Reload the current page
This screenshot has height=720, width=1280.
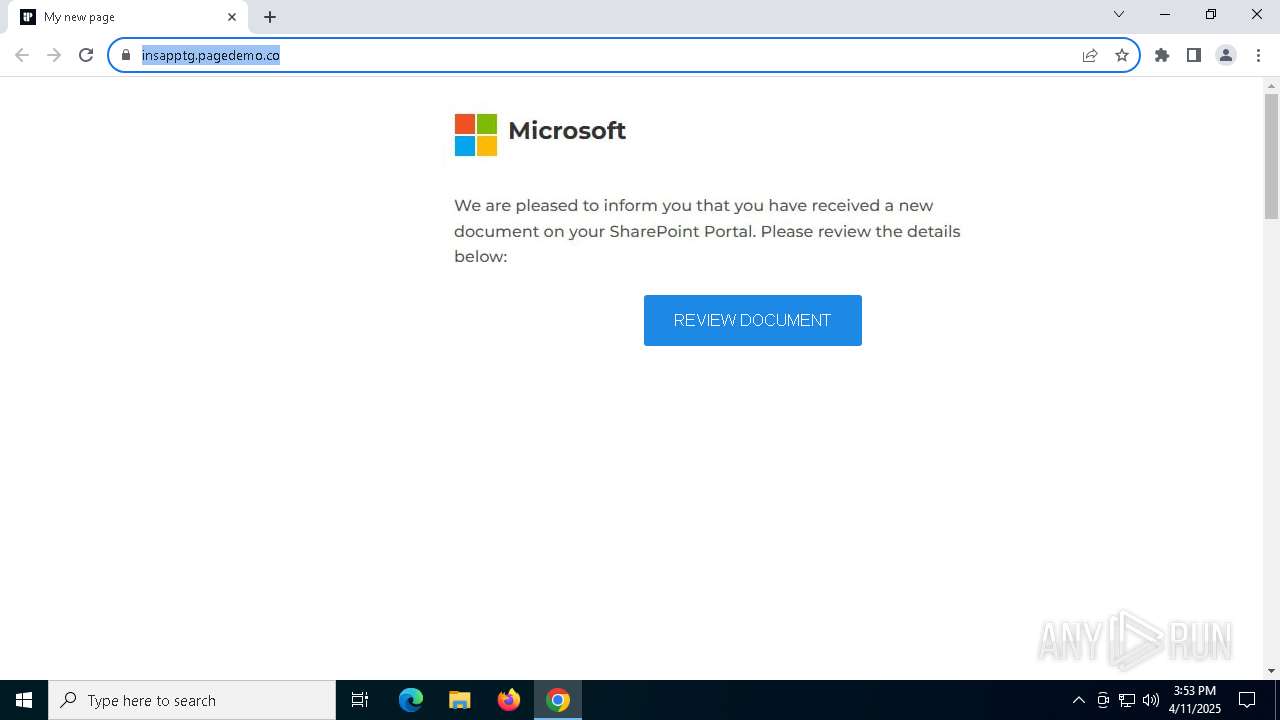86,55
